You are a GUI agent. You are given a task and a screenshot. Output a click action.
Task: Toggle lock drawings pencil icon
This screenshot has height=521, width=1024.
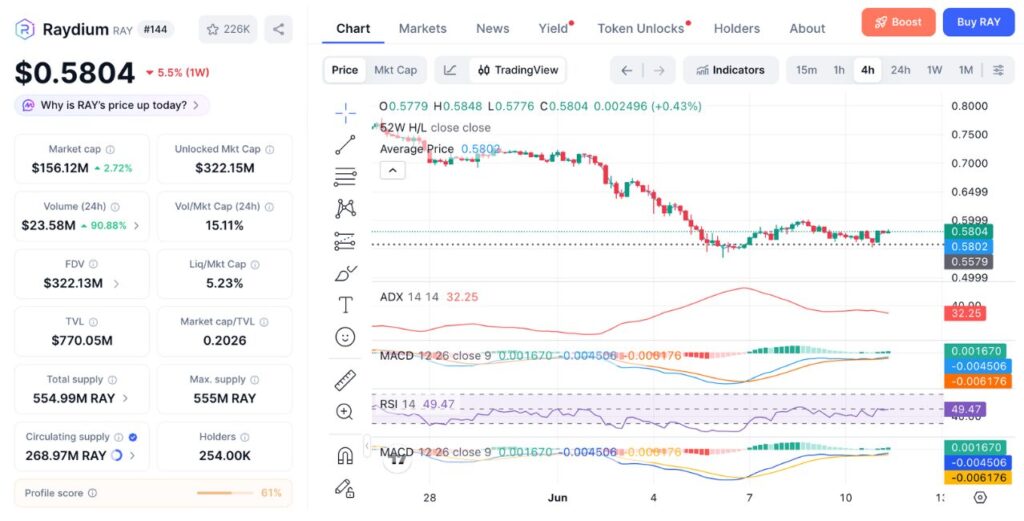[345, 488]
